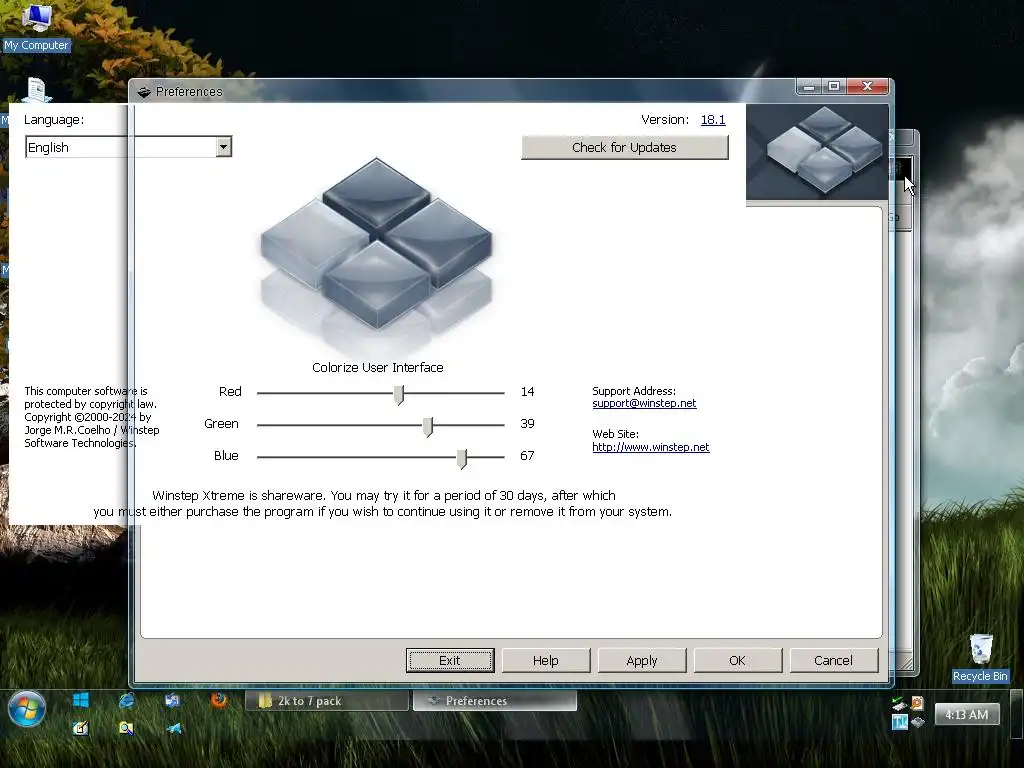Click the Help button
This screenshot has height=768, width=1024.
[545, 660]
